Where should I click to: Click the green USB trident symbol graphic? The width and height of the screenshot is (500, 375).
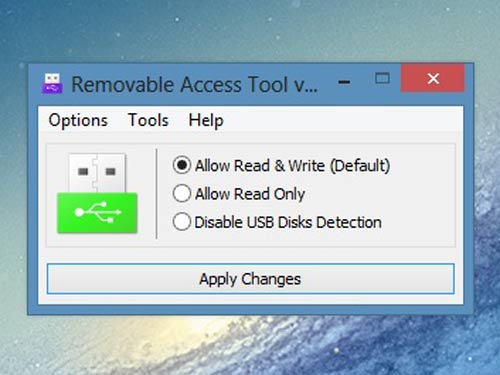[x=97, y=212]
